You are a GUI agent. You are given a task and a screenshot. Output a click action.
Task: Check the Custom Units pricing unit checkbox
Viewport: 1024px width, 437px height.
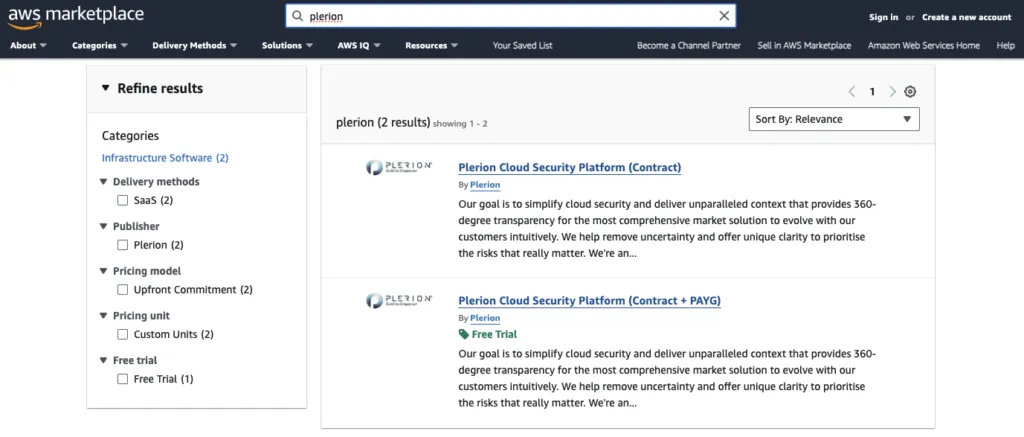(x=122, y=334)
